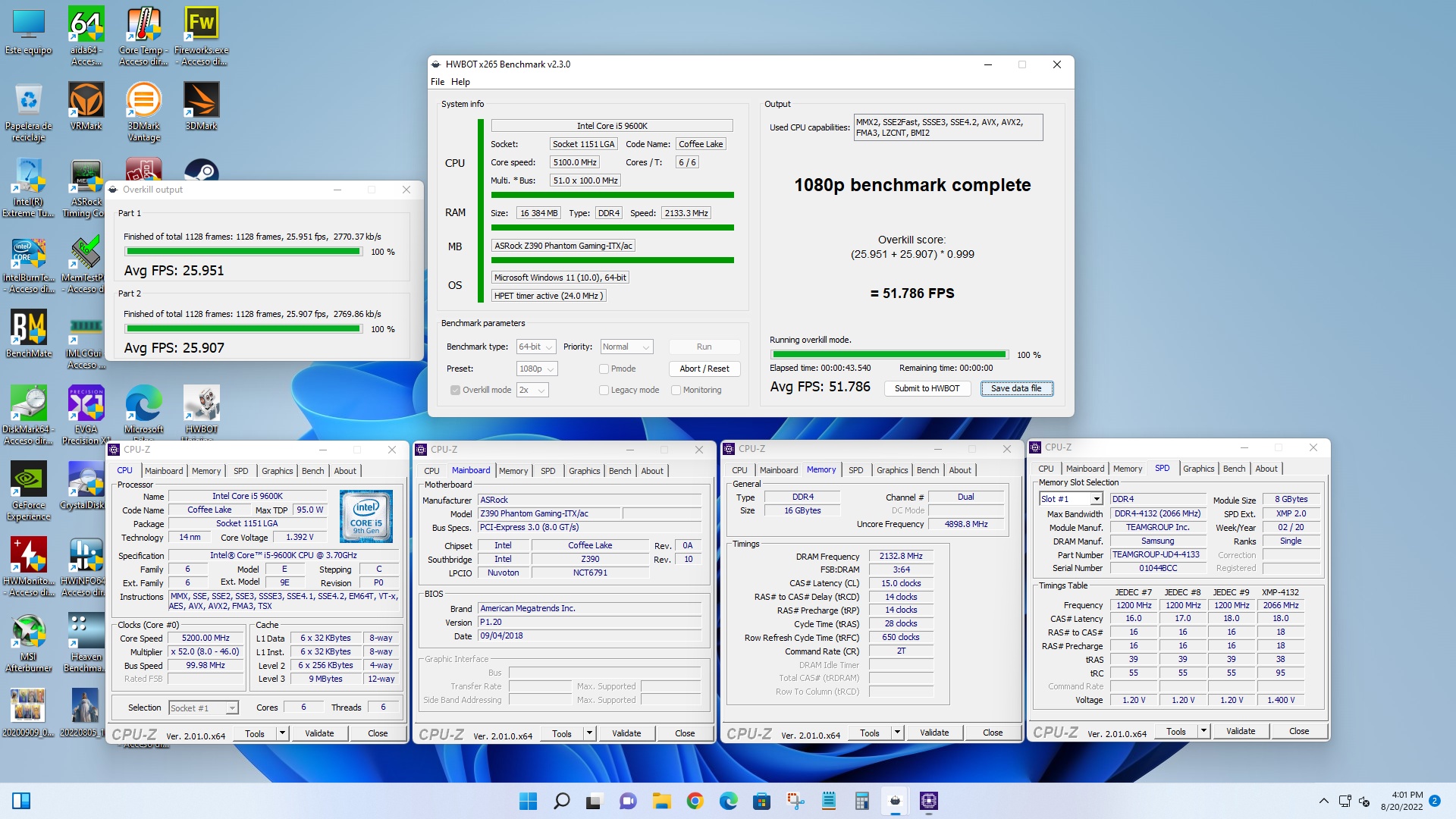Launch VRMark desktop icon
The height and width of the screenshot is (819, 1456).
pos(86,106)
